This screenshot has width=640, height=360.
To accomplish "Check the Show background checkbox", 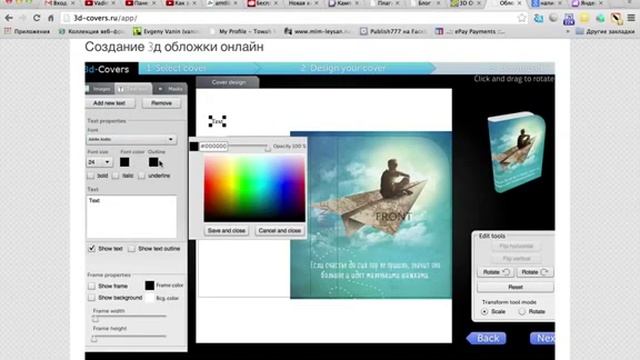I will point(91,298).
